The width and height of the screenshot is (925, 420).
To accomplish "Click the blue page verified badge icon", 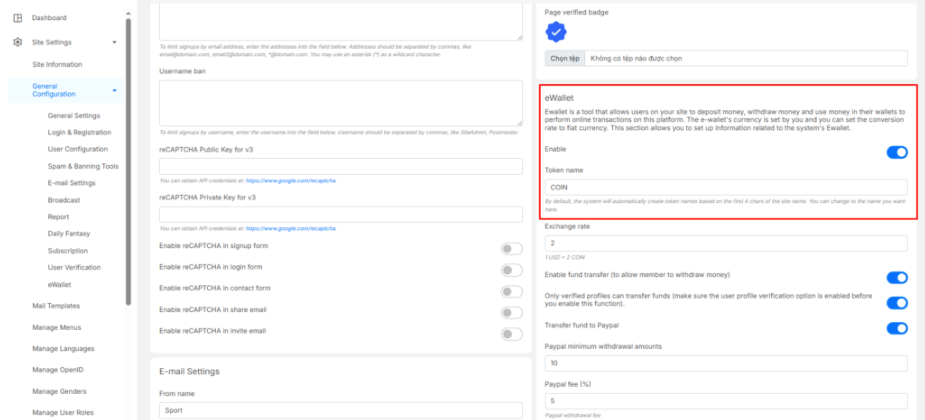I will [556, 32].
